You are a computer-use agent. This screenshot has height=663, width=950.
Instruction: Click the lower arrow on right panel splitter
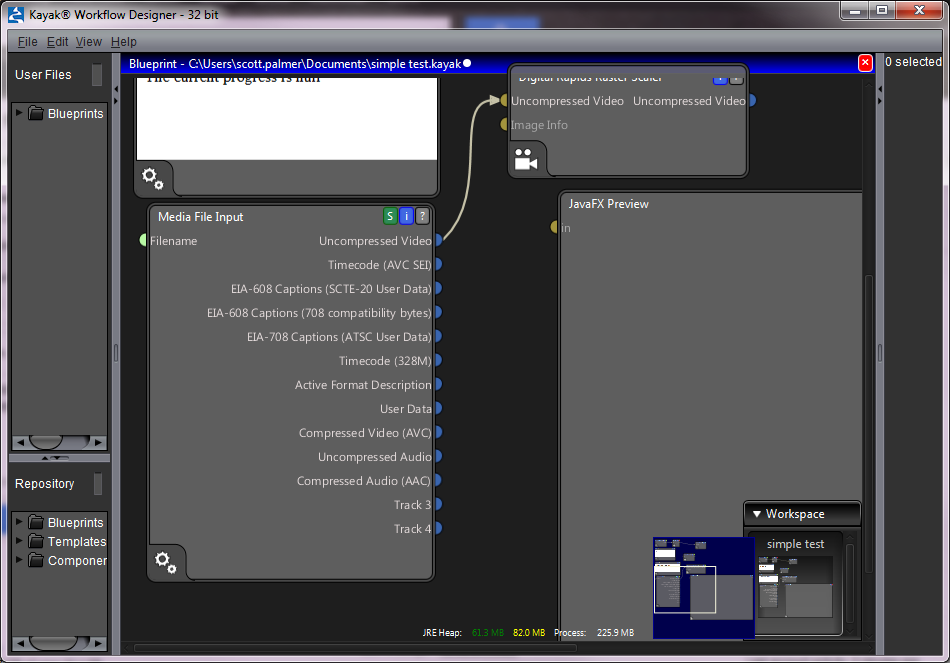click(x=880, y=101)
